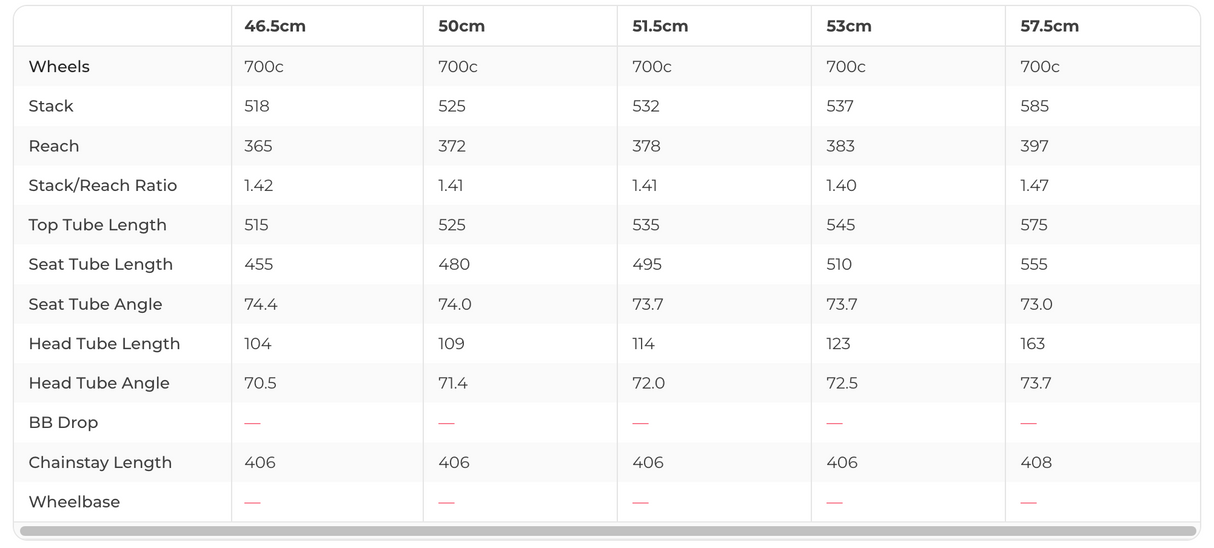The image size is (1214, 548).
Task: Select the 51.5cm column header
Action: [x=660, y=27]
